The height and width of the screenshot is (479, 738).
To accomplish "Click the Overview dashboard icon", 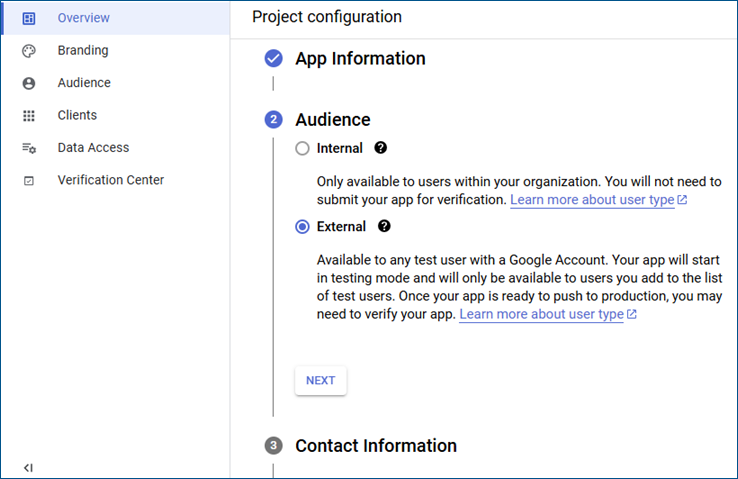I will pyautogui.click(x=29, y=18).
